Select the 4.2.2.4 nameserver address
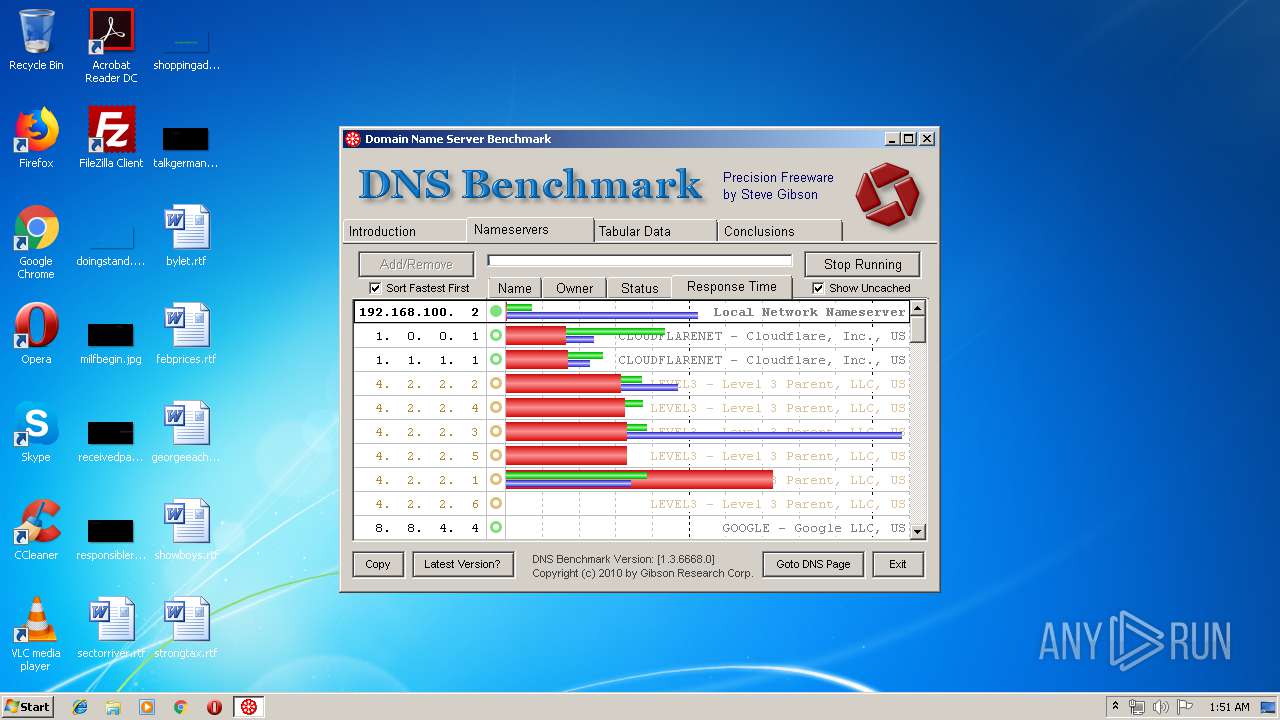The height and width of the screenshot is (720, 1280). click(427, 408)
